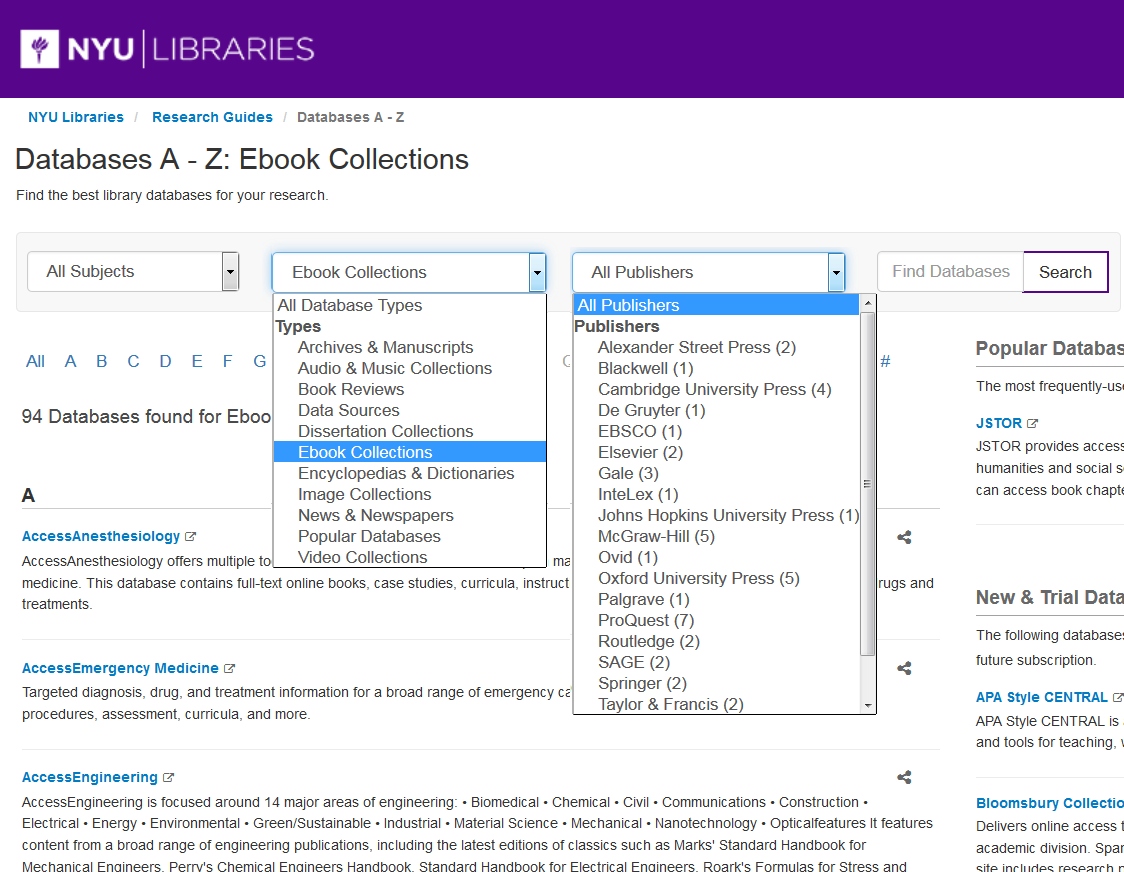Filter by Elsevier (2) publisher
Image resolution: width=1124 pixels, height=872 pixels.
[x=716, y=452]
